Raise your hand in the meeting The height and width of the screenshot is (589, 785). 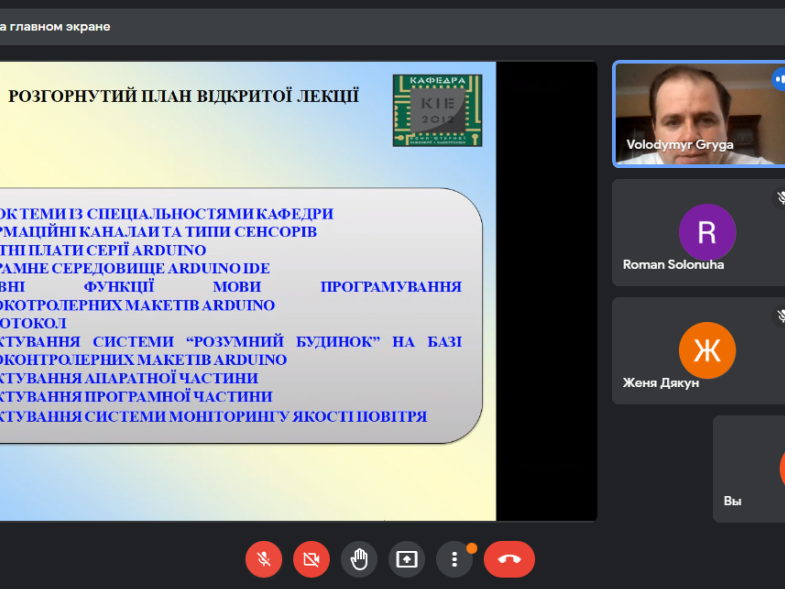coord(359,559)
